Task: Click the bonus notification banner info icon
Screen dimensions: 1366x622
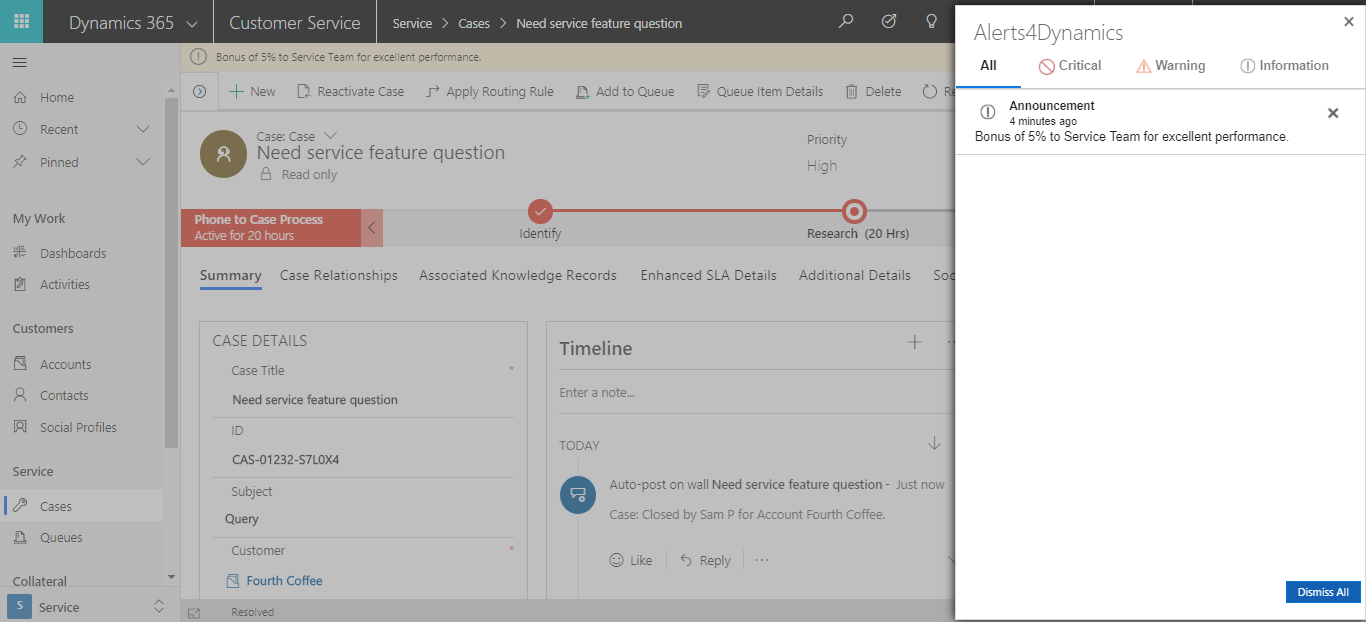Action: tap(198, 57)
